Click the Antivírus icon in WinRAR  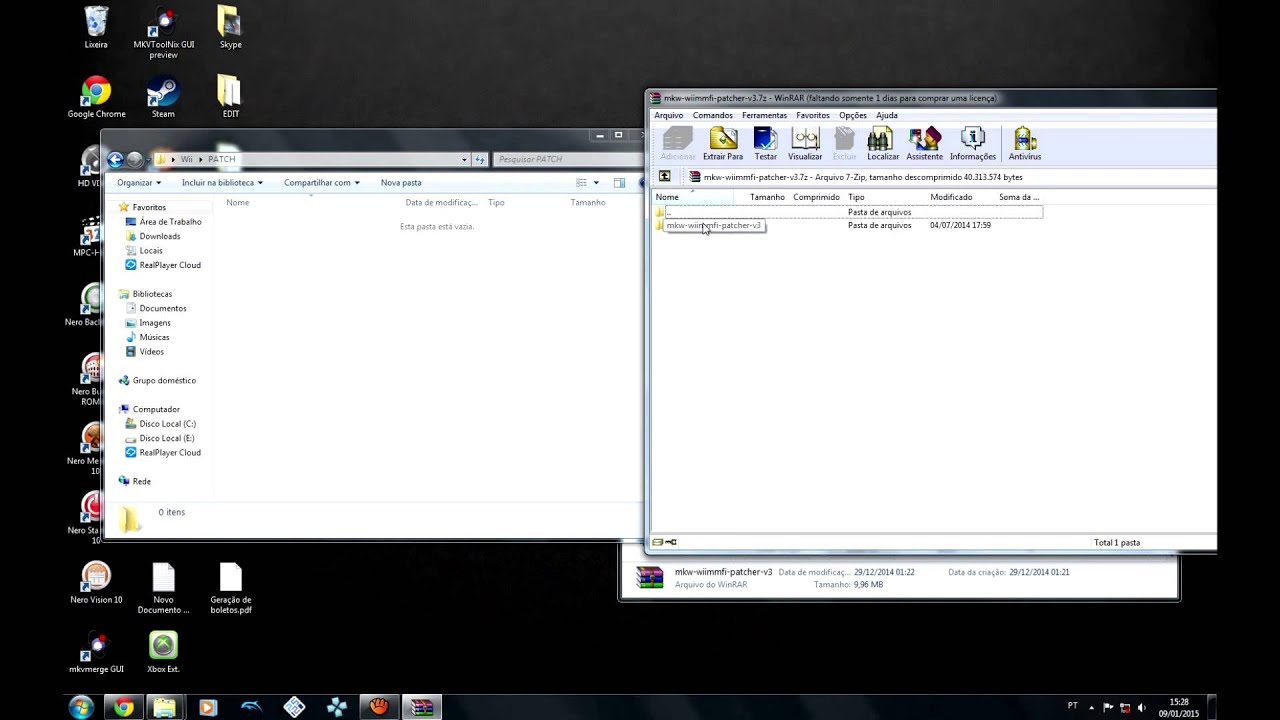click(1024, 144)
